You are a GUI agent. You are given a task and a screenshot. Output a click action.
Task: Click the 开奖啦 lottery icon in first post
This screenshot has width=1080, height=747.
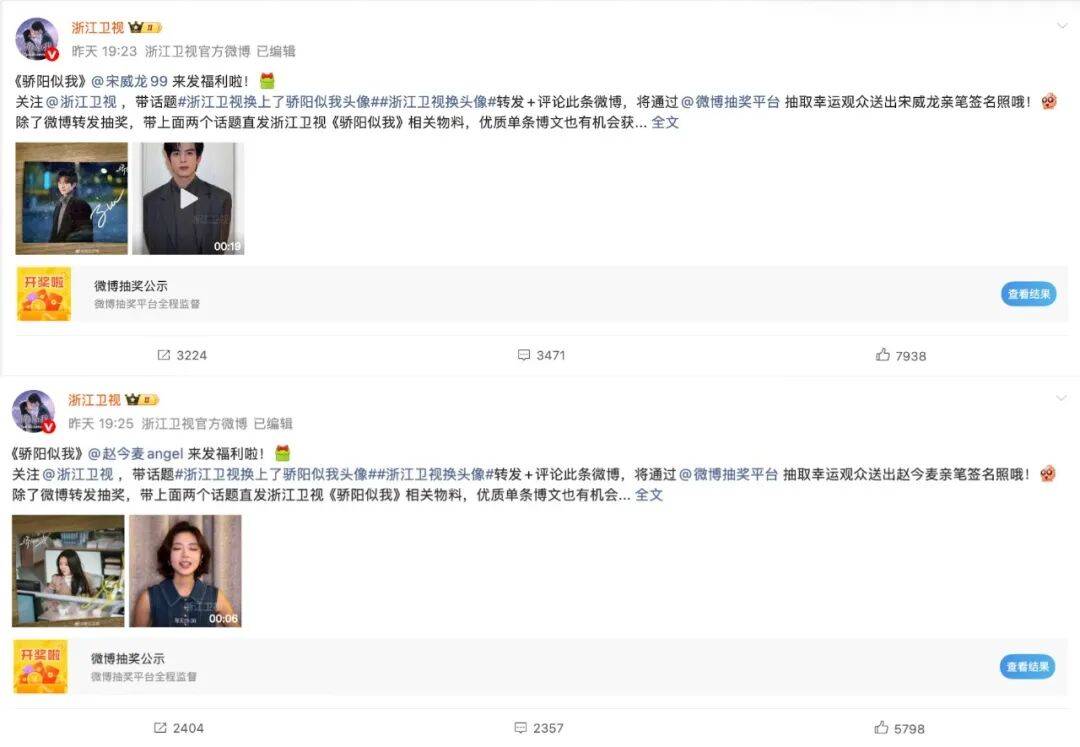pyautogui.click(x=44, y=294)
